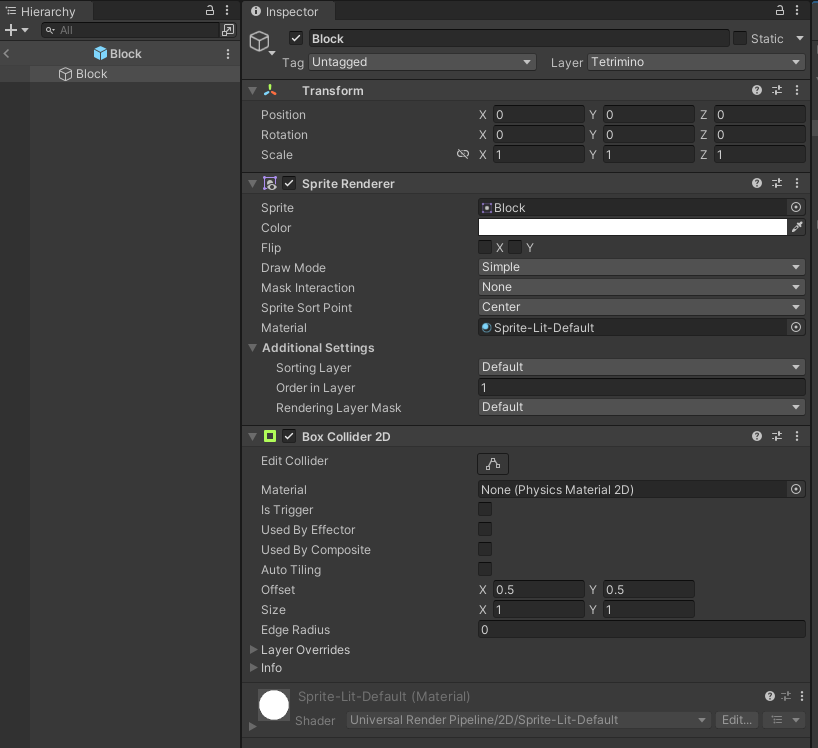Open the Hierarchy panel kebab menu
818x748 pixels.
(227, 10)
